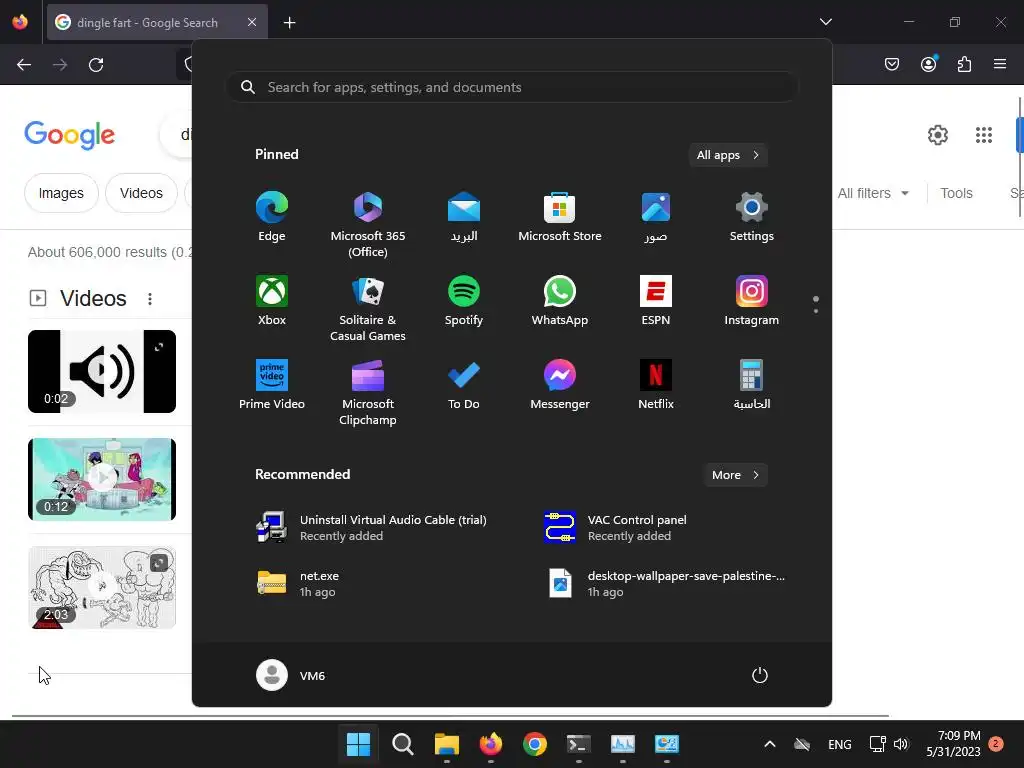This screenshot has height=768, width=1024.
Task: Play the 0:12 cartoon video thumbnail
Action: coord(102,479)
